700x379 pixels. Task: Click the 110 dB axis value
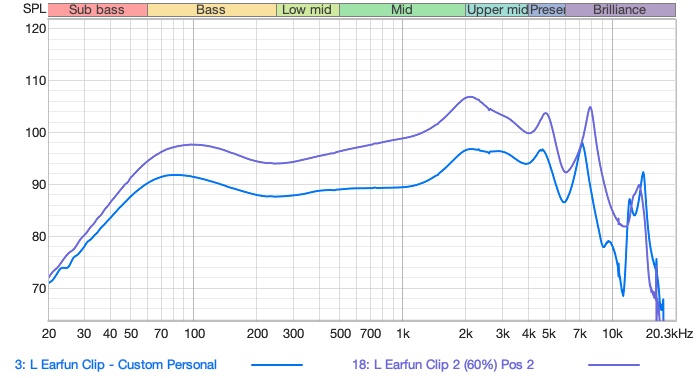[x=35, y=81]
